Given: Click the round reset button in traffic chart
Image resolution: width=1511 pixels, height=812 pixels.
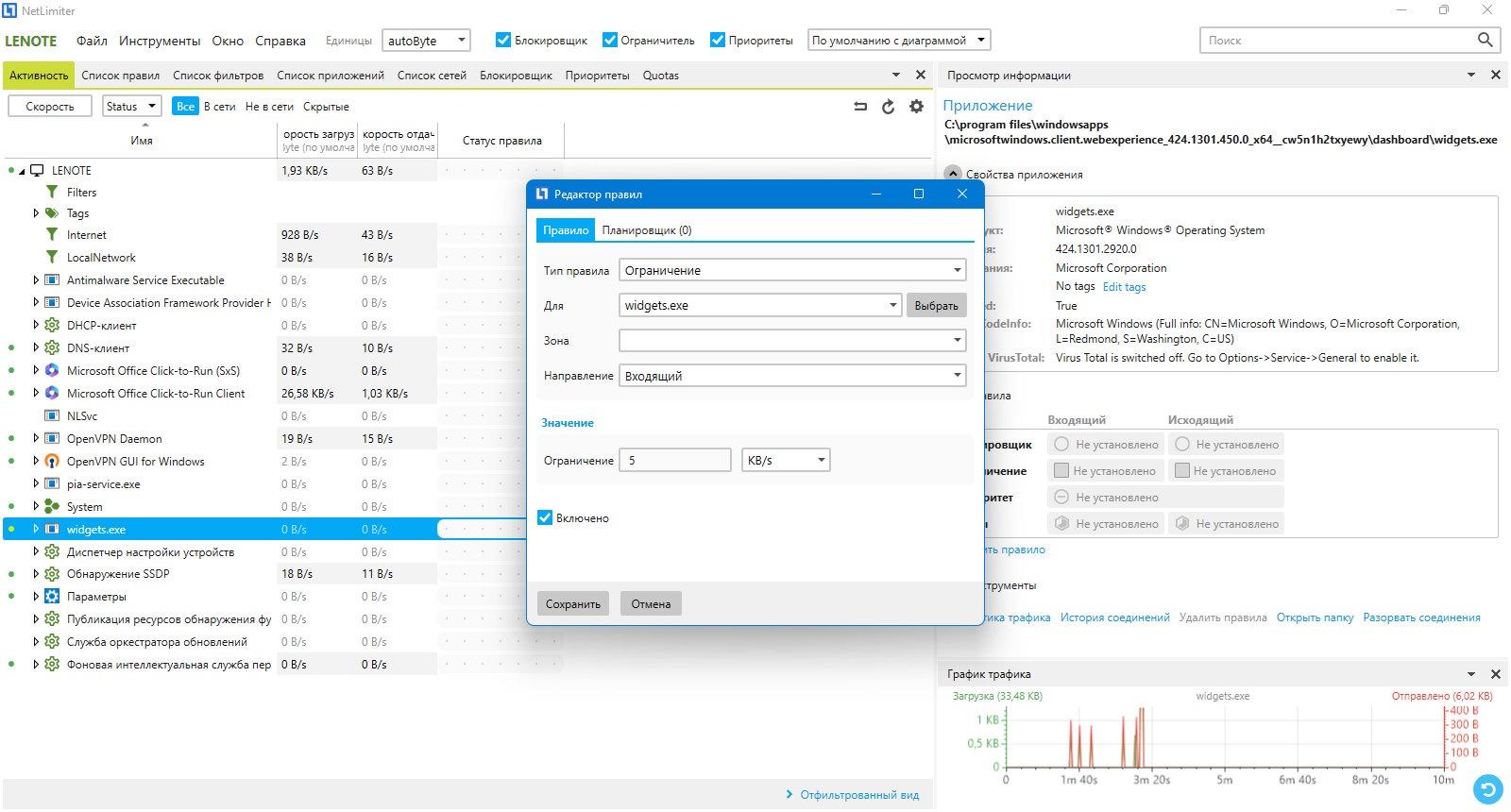Looking at the screenshot, I should pyautogui.click(x=1487, y=787).
